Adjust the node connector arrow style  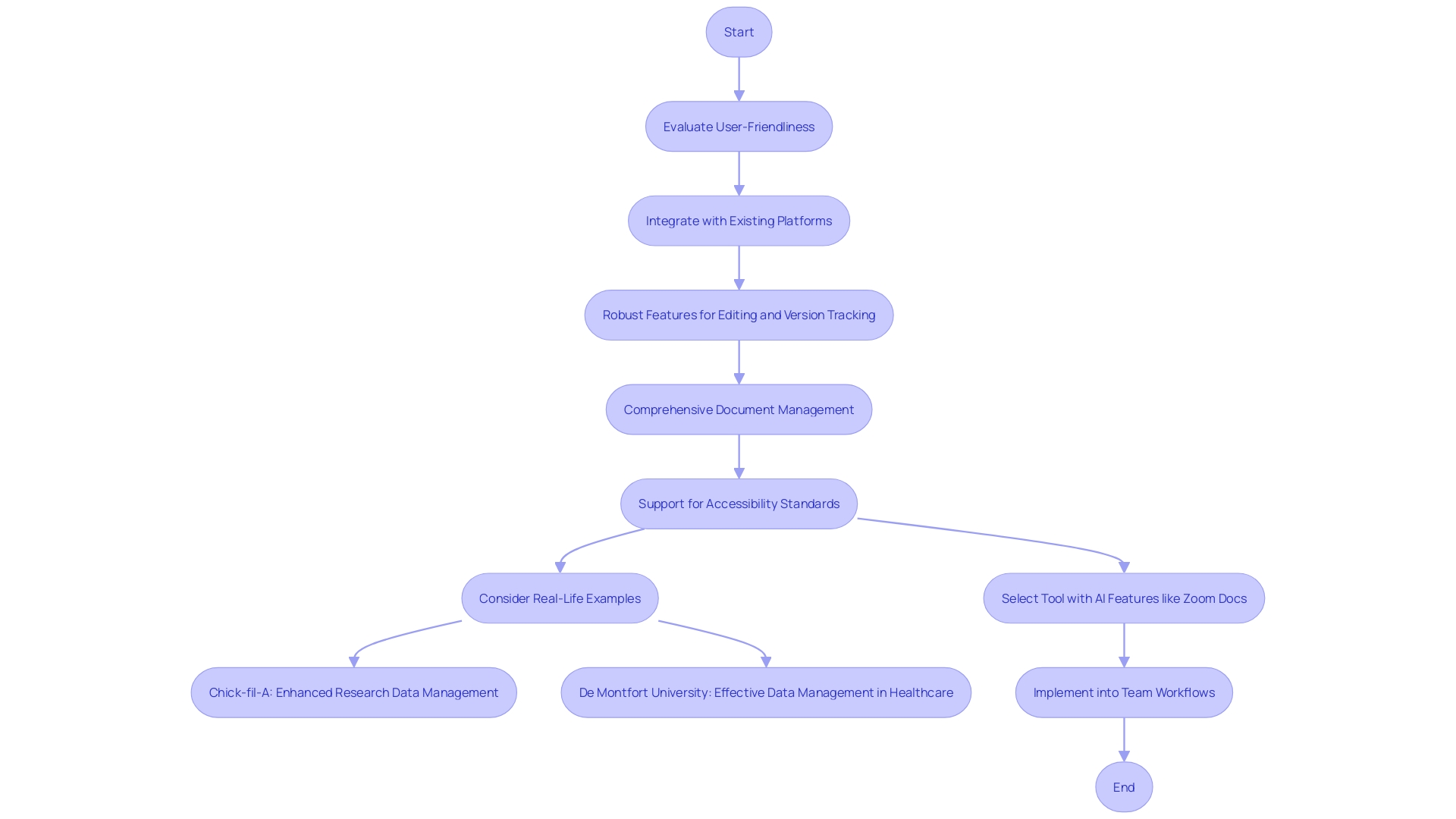point(739,78)
